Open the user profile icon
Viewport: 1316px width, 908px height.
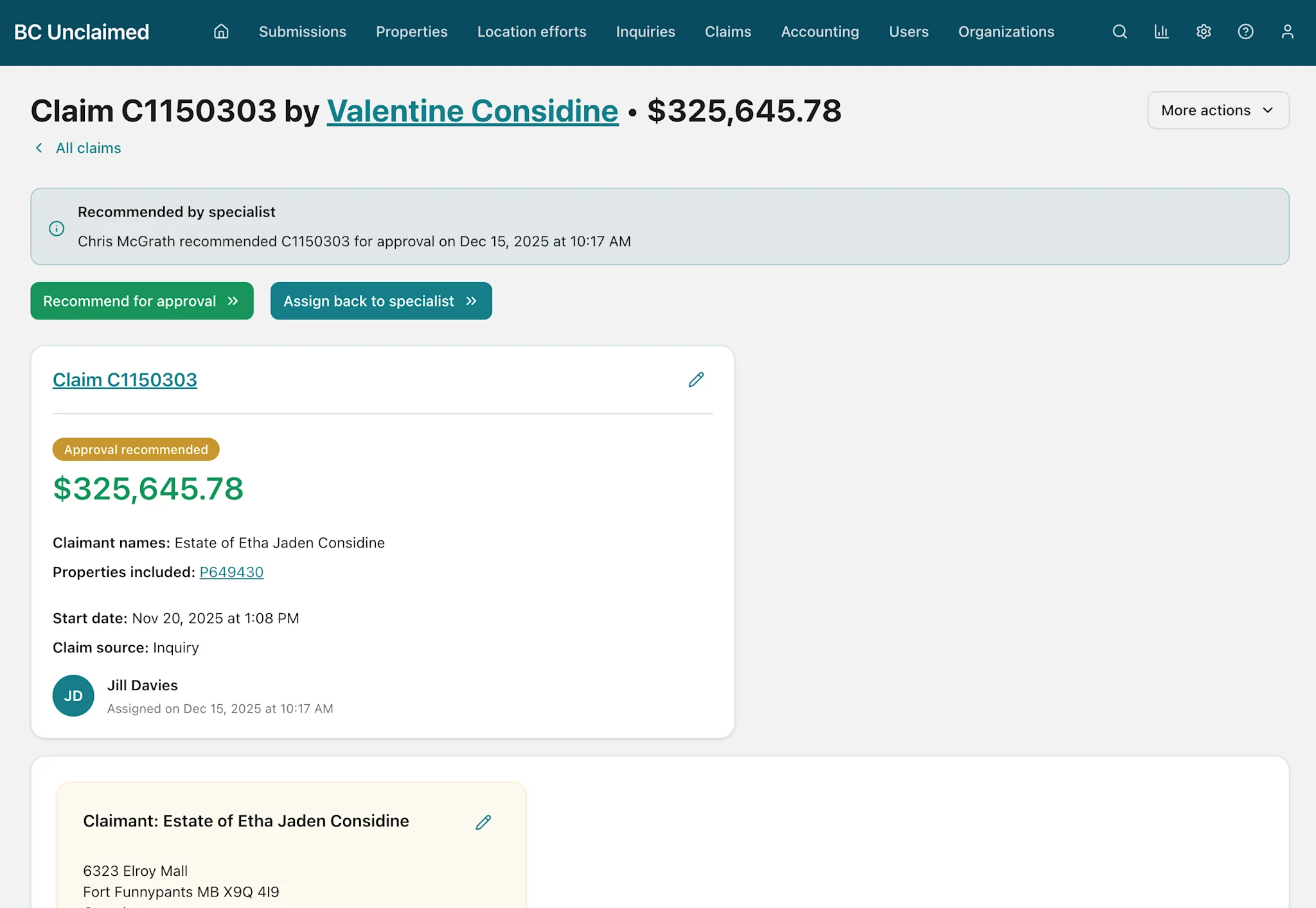click(x=1287, y=31)
